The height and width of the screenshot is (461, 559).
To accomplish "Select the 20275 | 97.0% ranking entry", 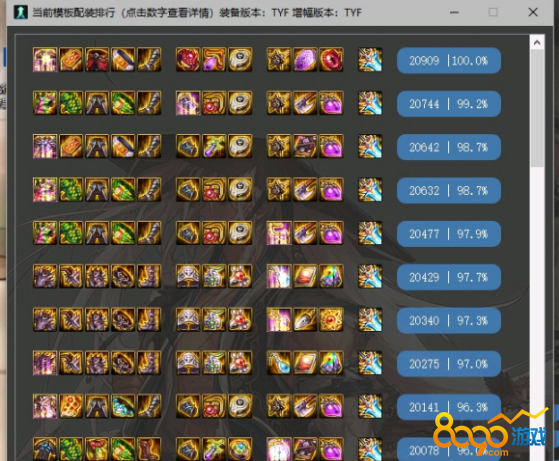I will point(449,364).
